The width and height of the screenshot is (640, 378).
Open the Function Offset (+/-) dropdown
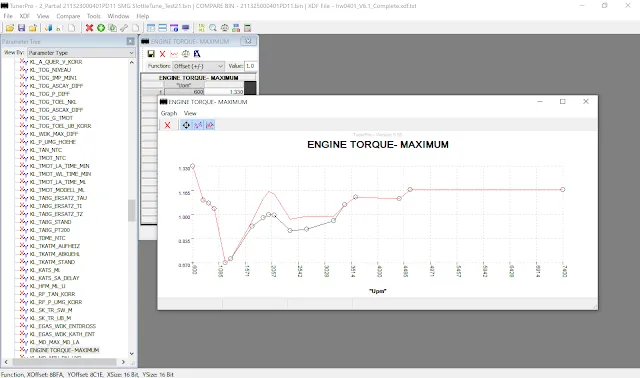click(198, 66)
